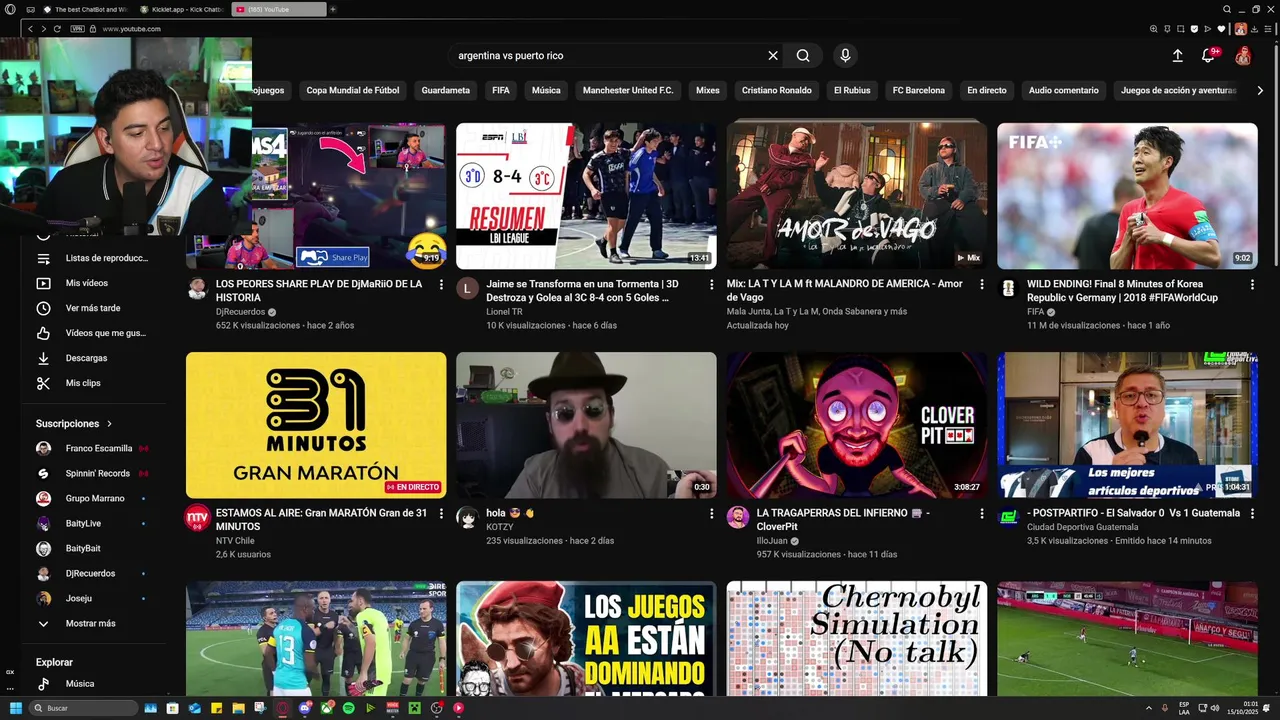Open YouTube notifications bell

(1209, 56)
